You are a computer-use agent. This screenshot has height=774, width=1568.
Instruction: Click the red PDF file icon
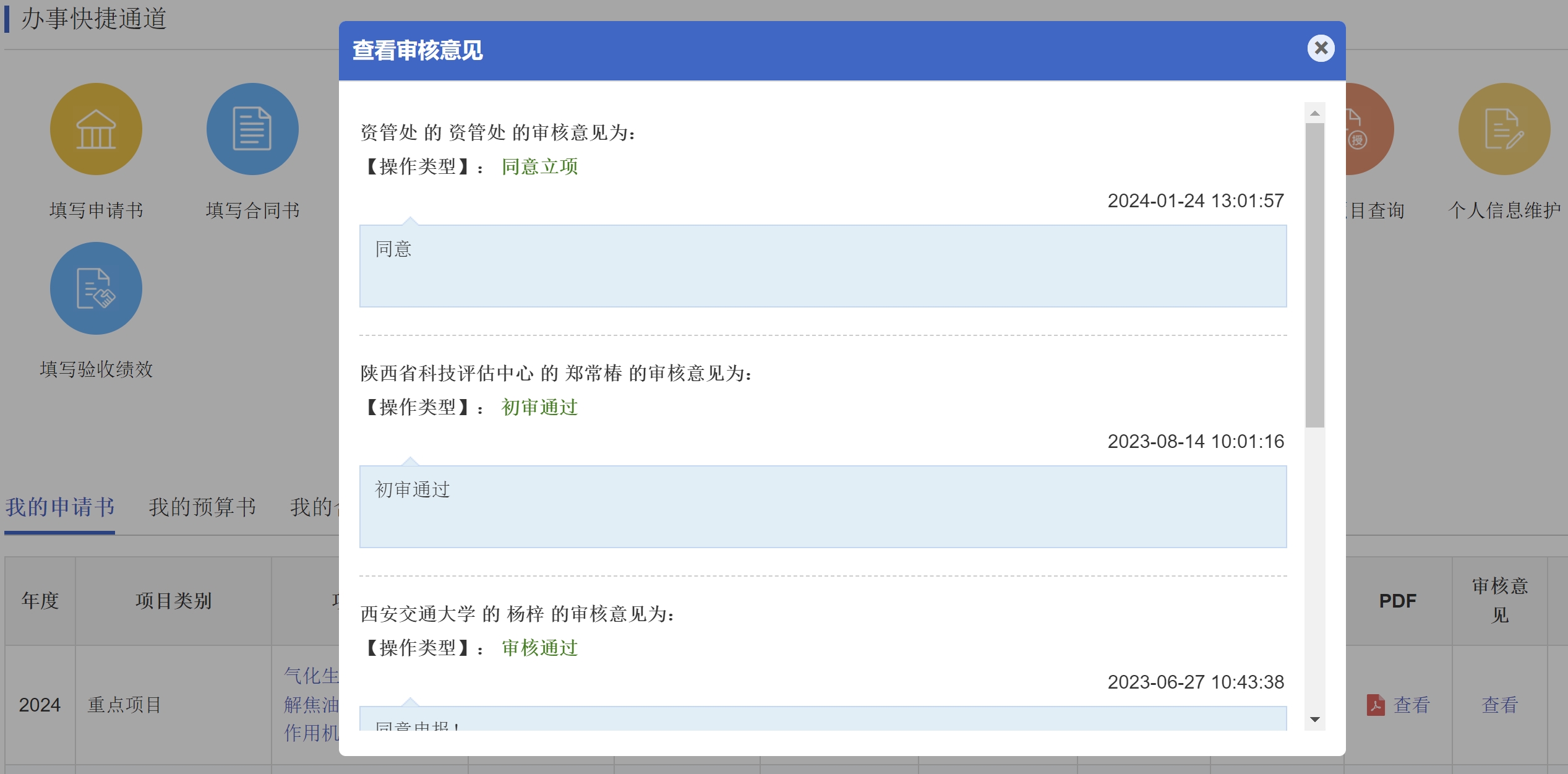(1376, 705)
